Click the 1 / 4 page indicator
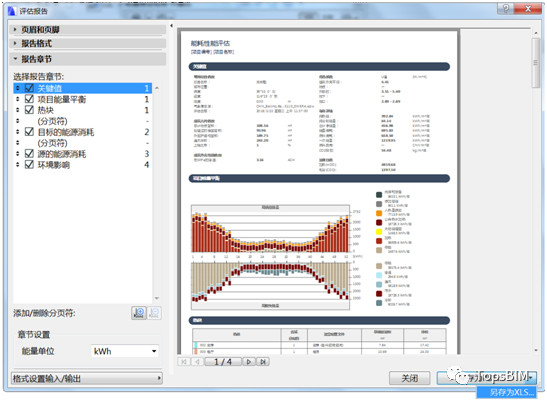 click(x=223, y=362)
